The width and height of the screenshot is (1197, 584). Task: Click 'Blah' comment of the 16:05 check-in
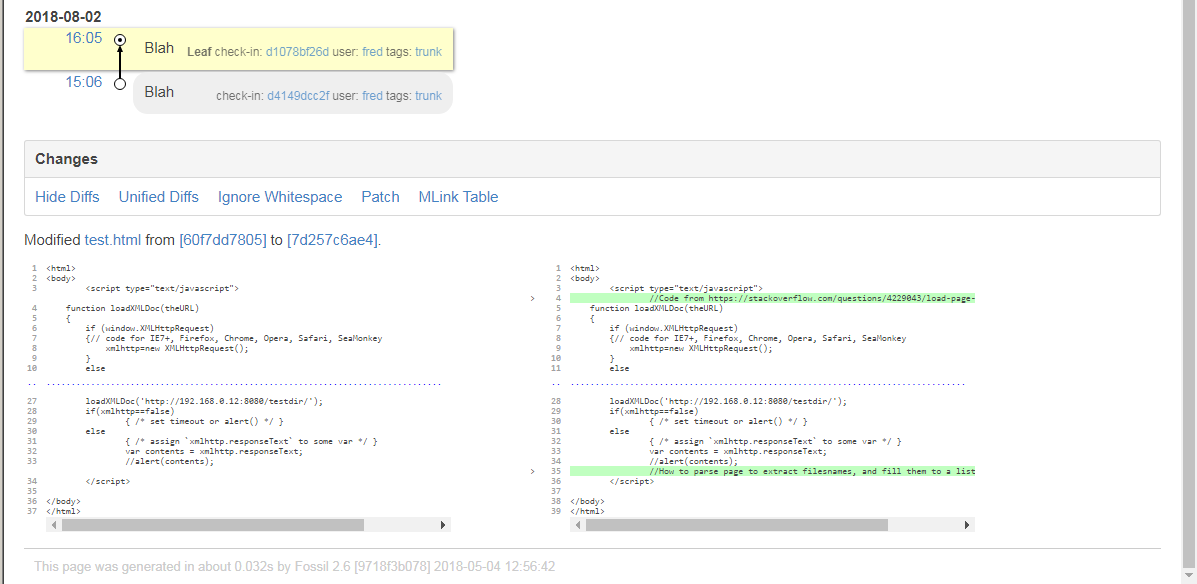[159, 47]
